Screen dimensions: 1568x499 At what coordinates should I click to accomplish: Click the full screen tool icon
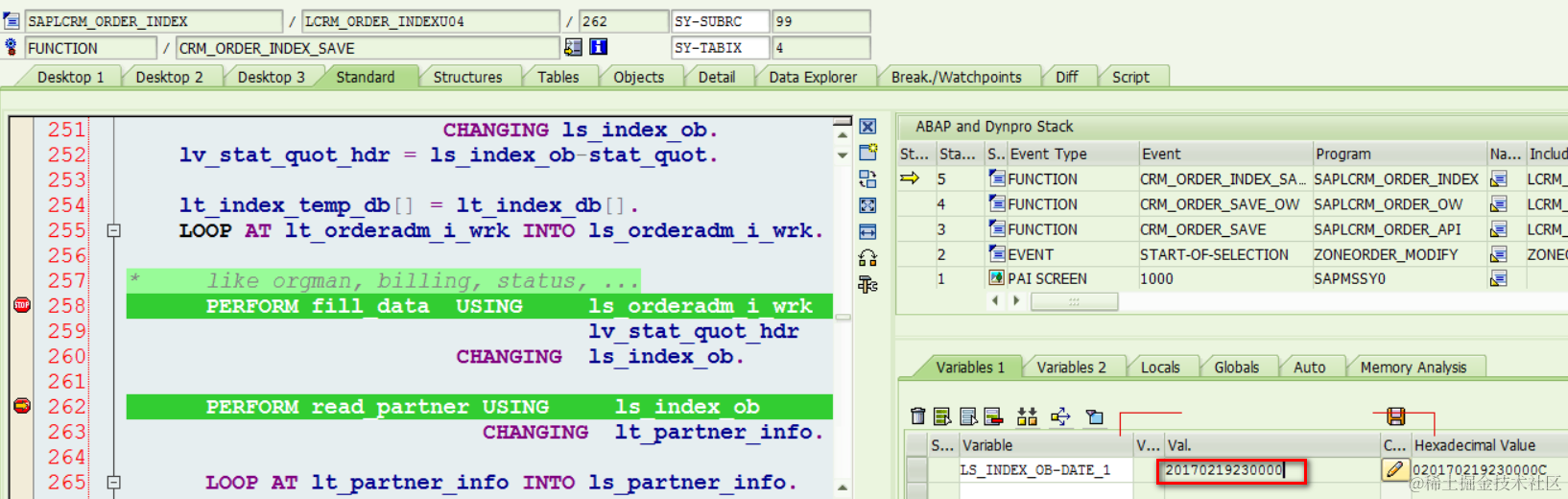point(867,205)
